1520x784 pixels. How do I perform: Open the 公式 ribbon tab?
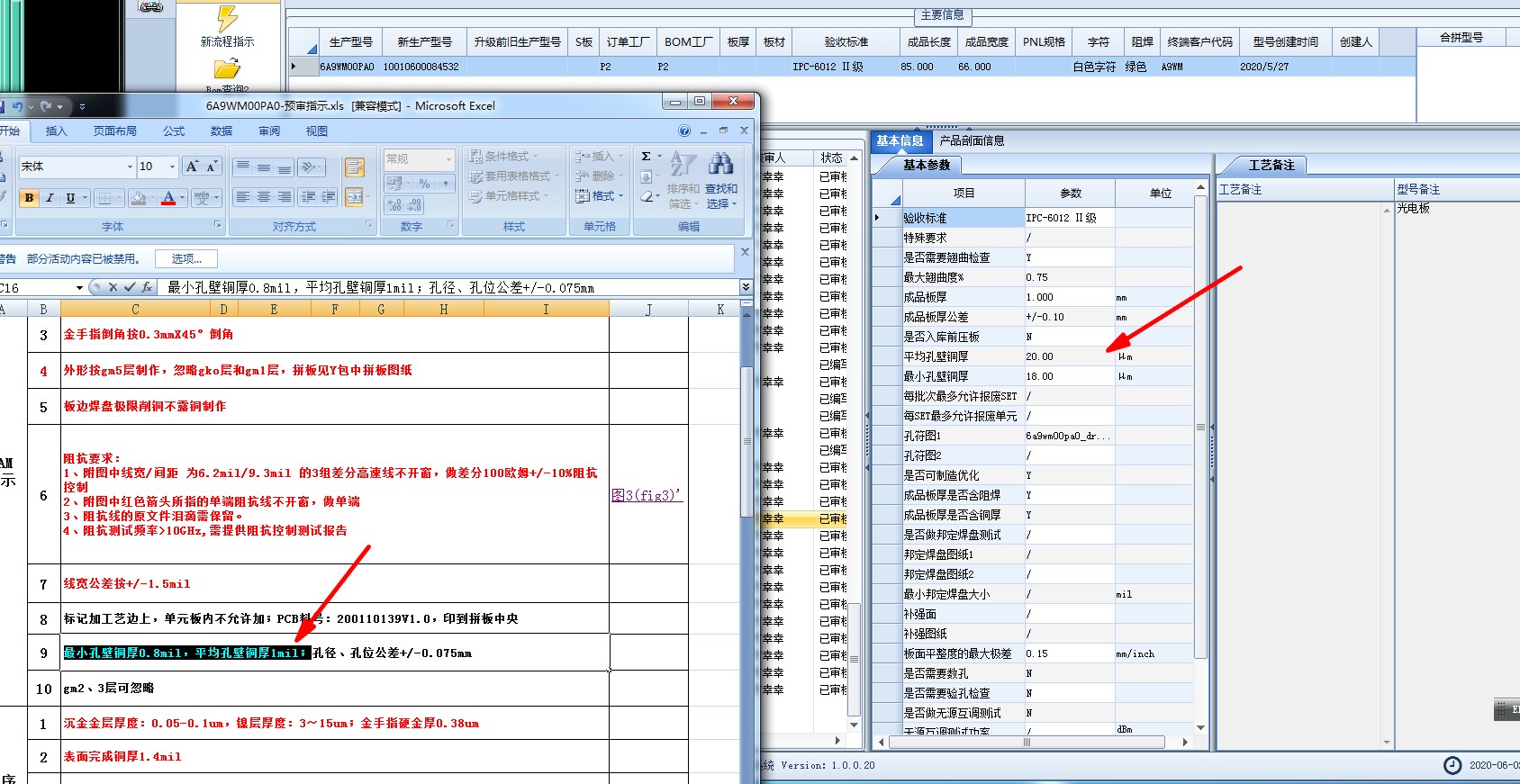tap(174, 131)
